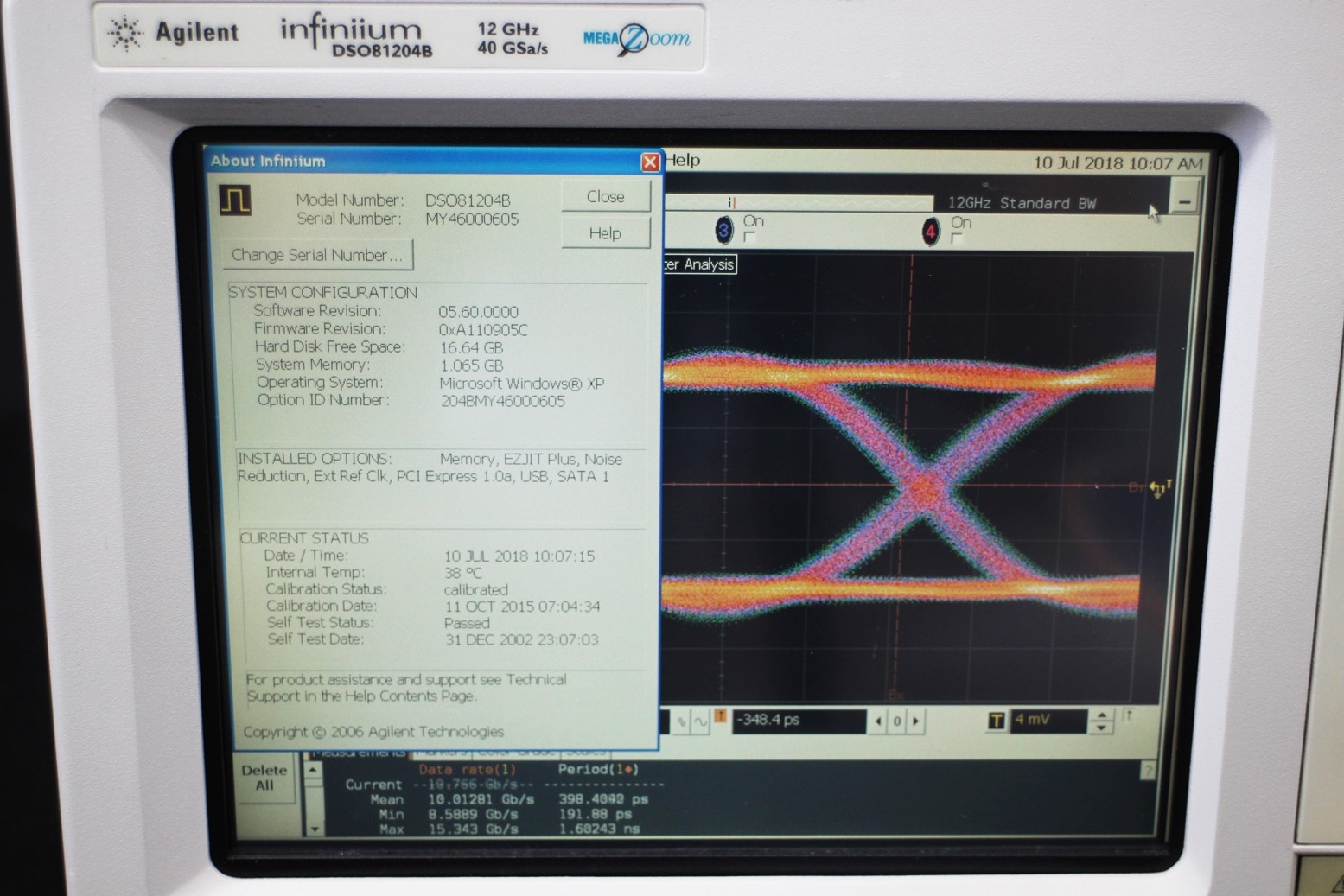Click the larger sine waveform icon
Image resolution: width=1344 pixels, height=896 pixels.
coord(700,721)
